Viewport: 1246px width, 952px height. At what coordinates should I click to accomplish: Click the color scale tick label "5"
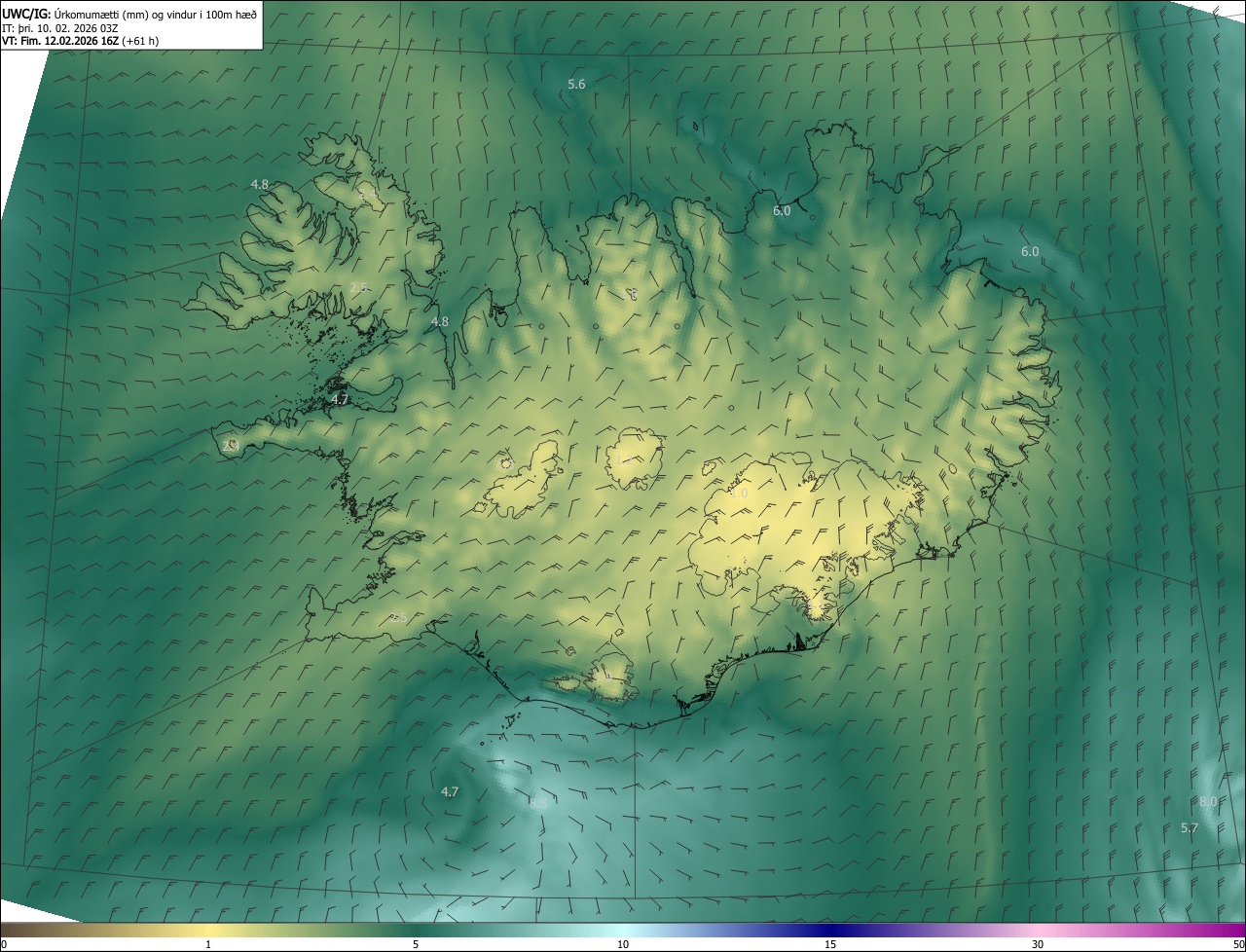point(416,944)
